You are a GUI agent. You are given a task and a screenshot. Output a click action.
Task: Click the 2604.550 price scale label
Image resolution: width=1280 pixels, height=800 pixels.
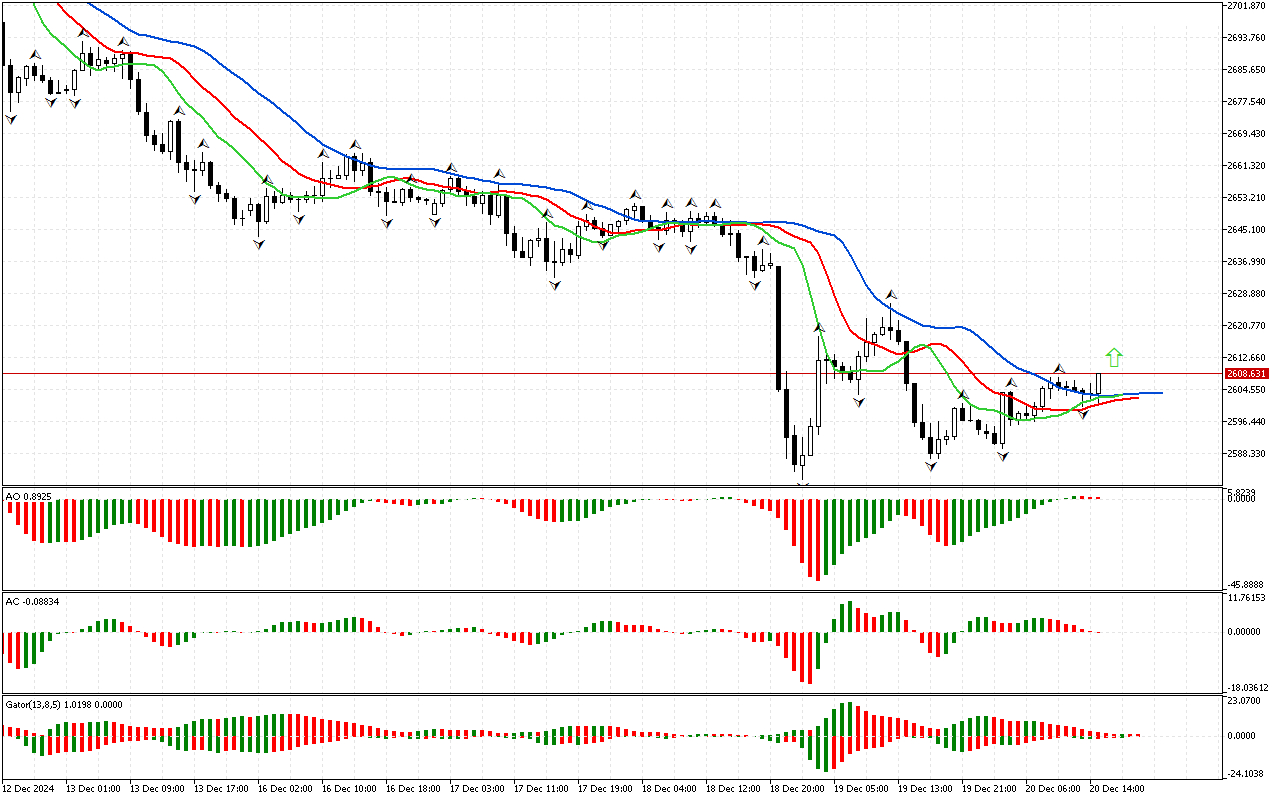click(1248, 390)
